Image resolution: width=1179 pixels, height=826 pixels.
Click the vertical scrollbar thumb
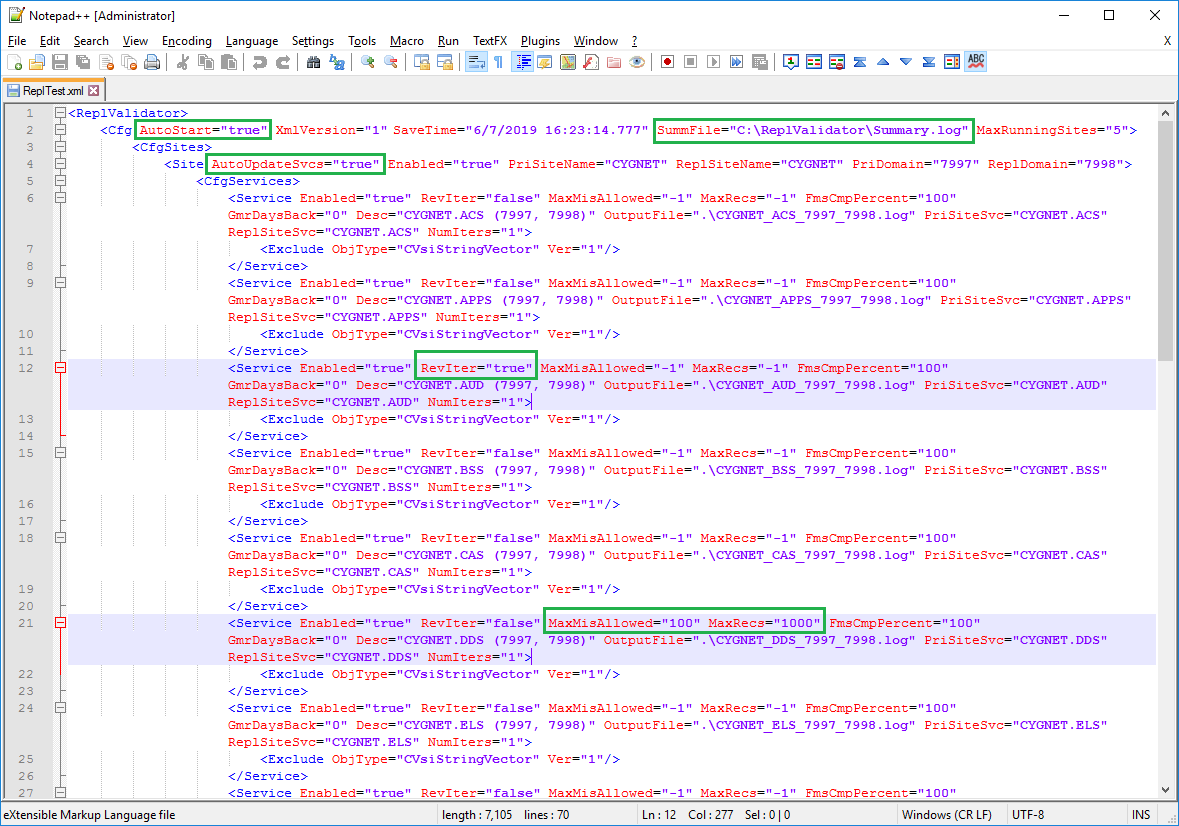tap(1165, 239)
